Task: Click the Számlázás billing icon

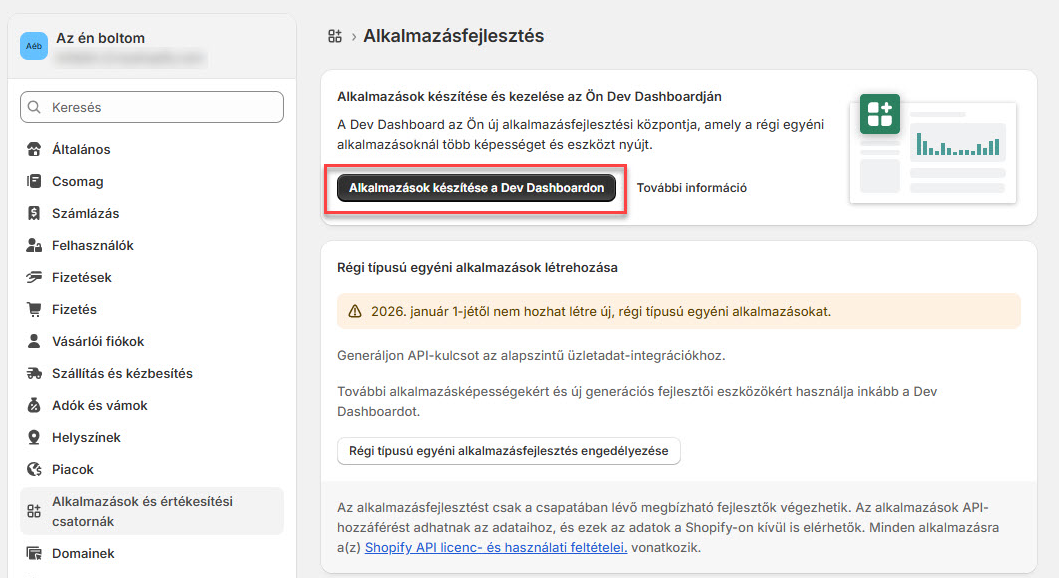Action: click(x=34, y=214)
